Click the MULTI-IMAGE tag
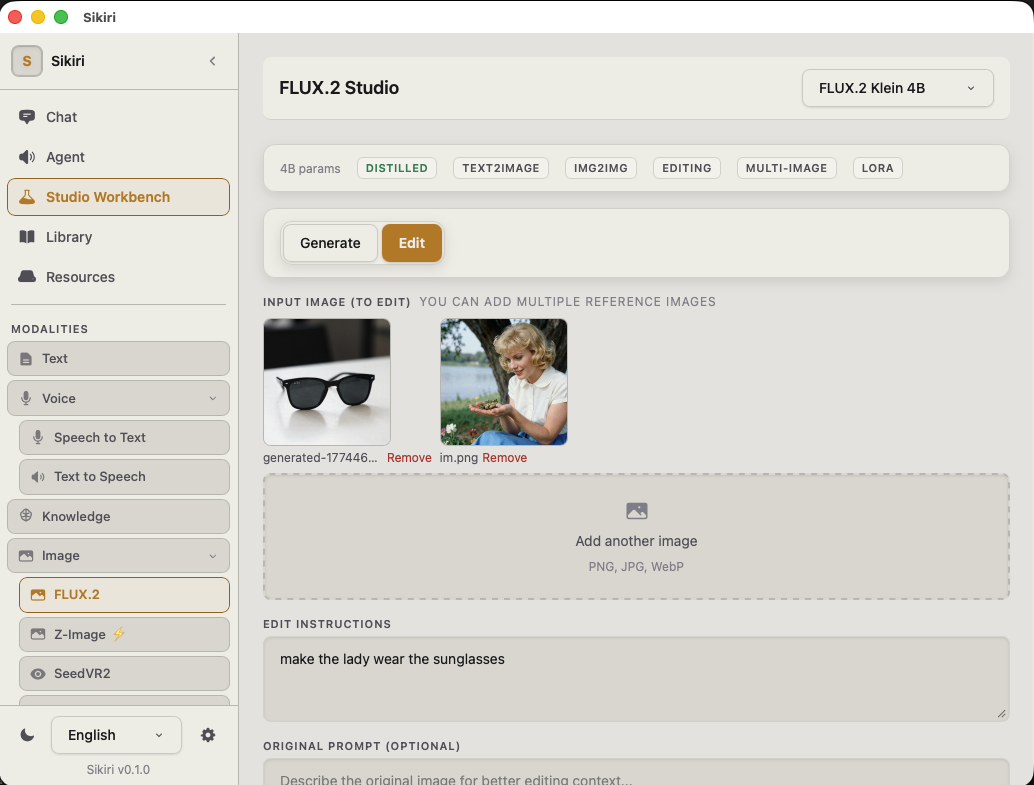The width and height of the screenshot is (1034, 785). 786,168
